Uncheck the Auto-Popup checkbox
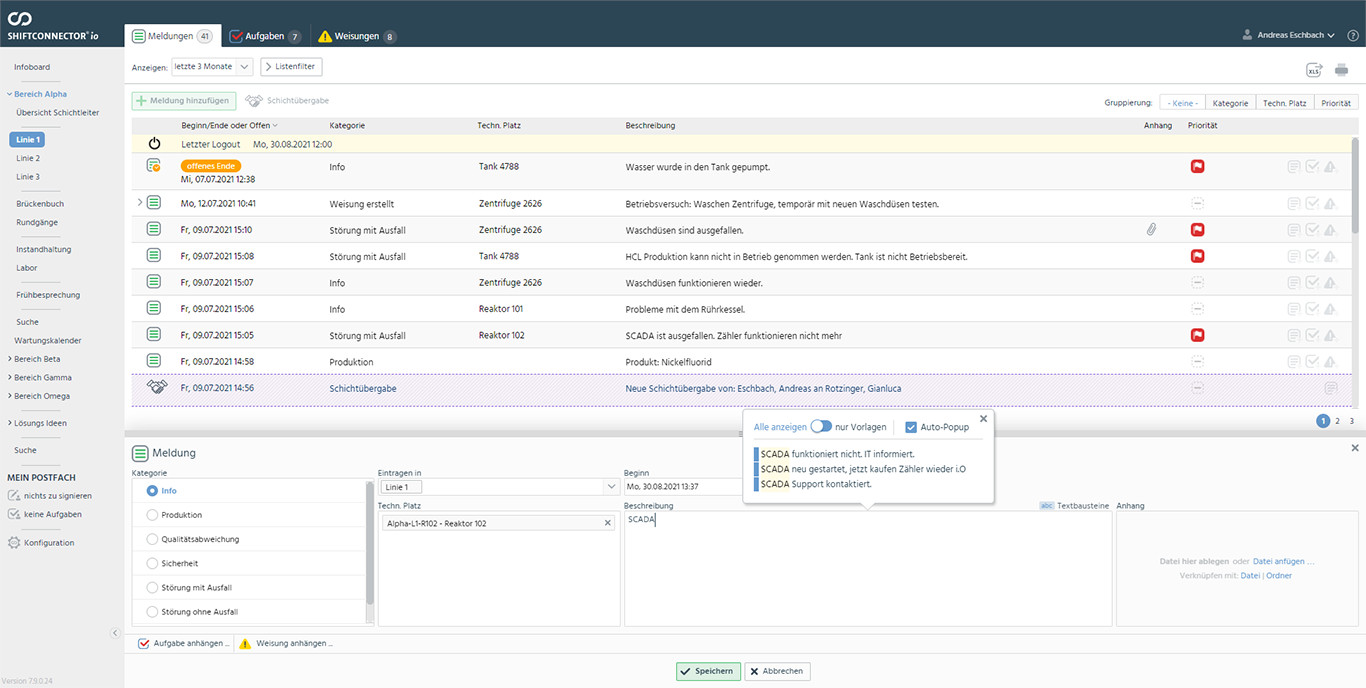Viewport: 1366px width, 688px height. (x=910, y=427)
